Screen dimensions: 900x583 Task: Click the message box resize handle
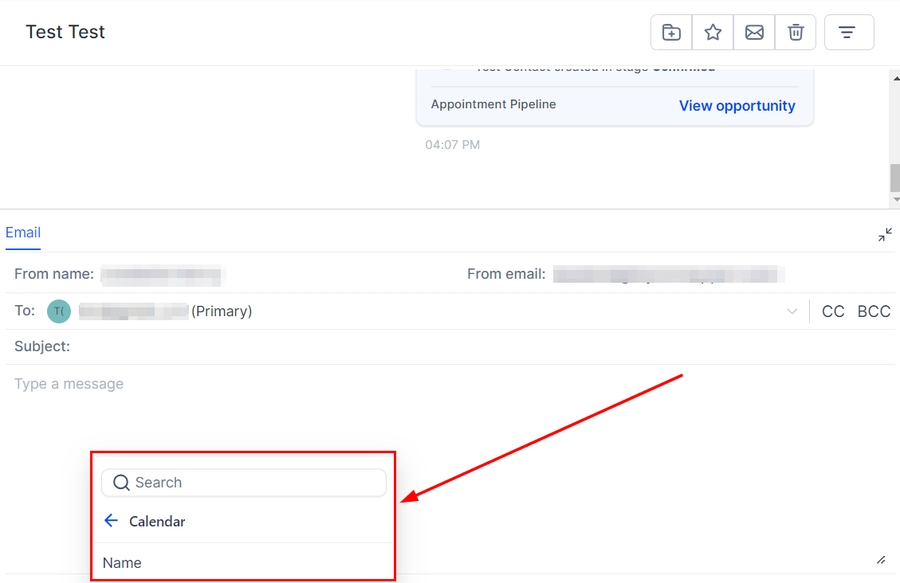pos(881,560)
